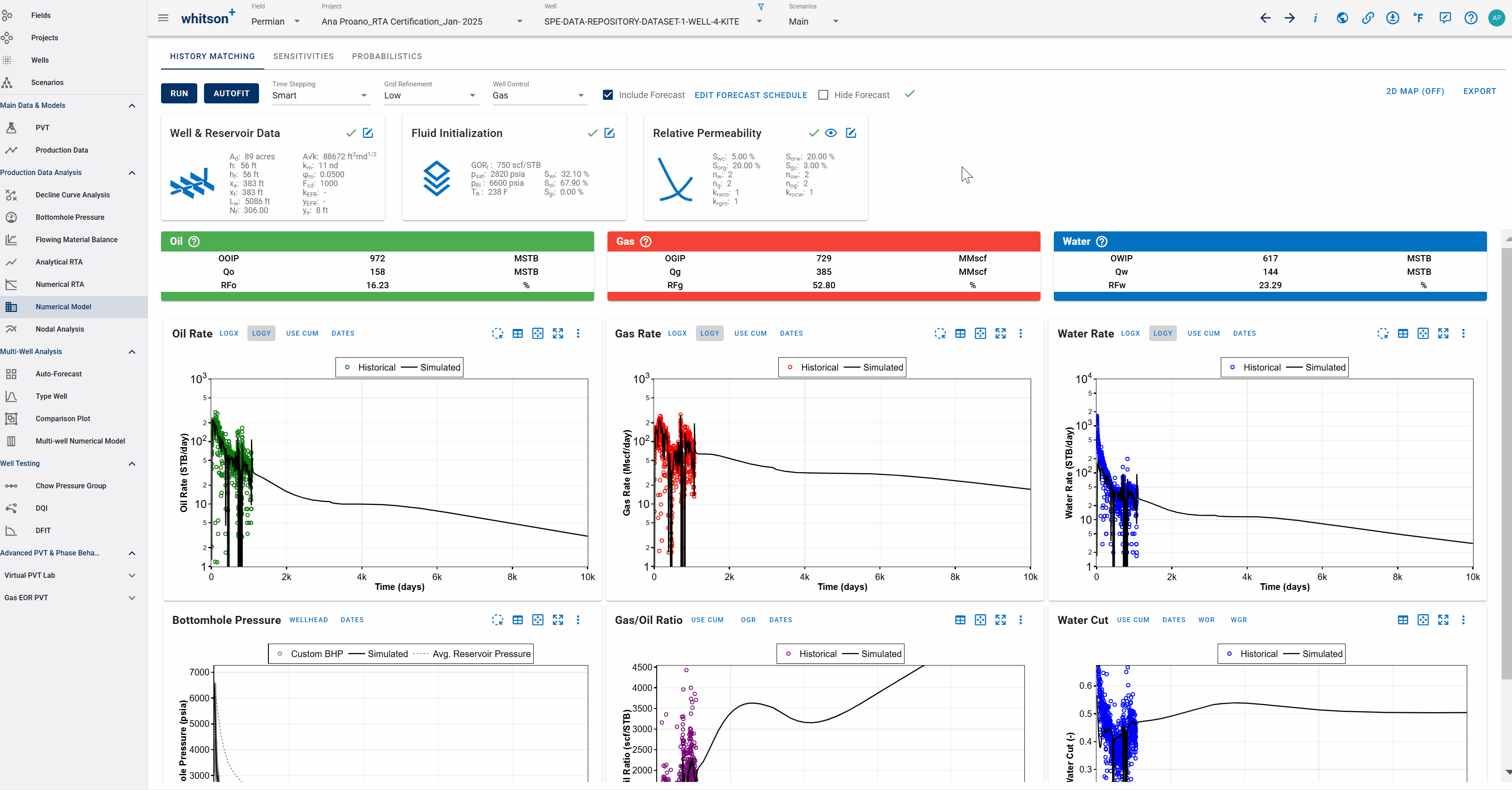Click lasso select icon on Gas Rate chart
Screen dimensions: 1512x790
940,333
